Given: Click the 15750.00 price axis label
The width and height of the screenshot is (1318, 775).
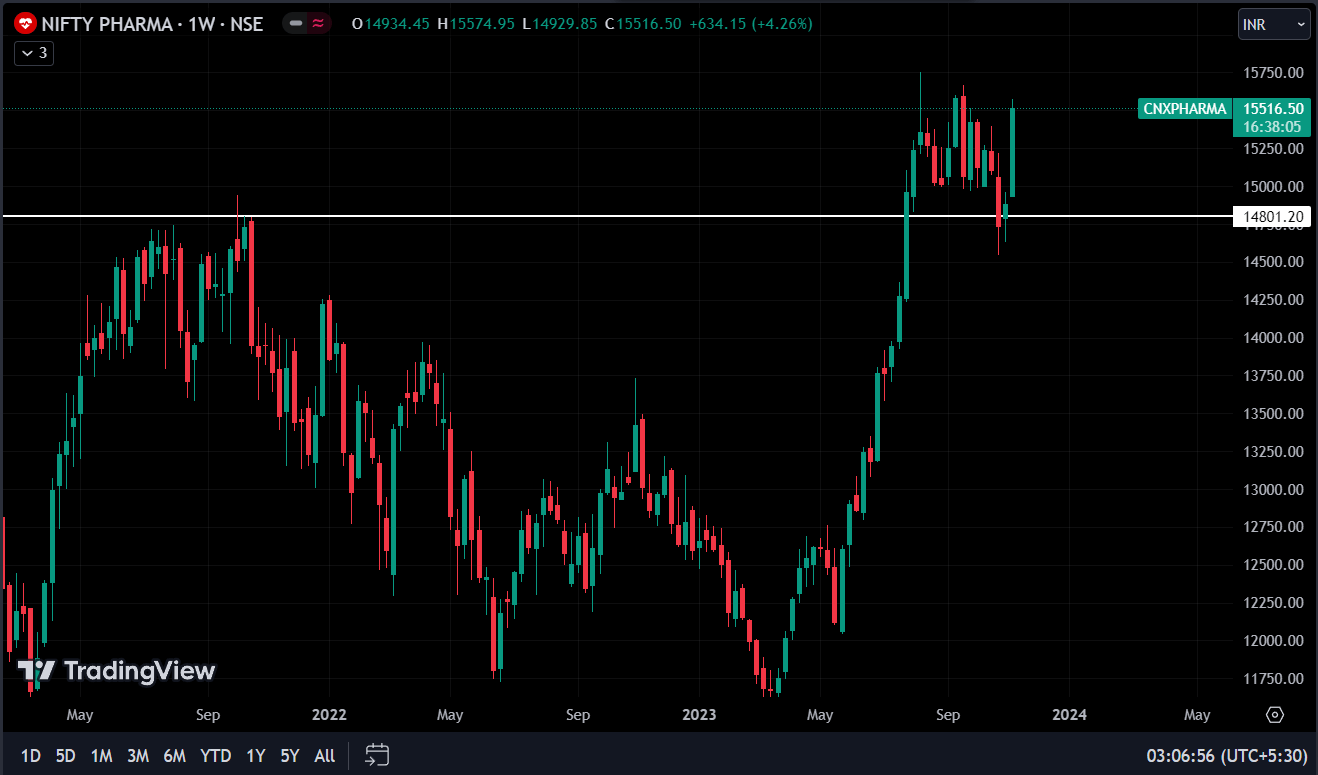Looking at the screenshot, I should [1273, 73].
